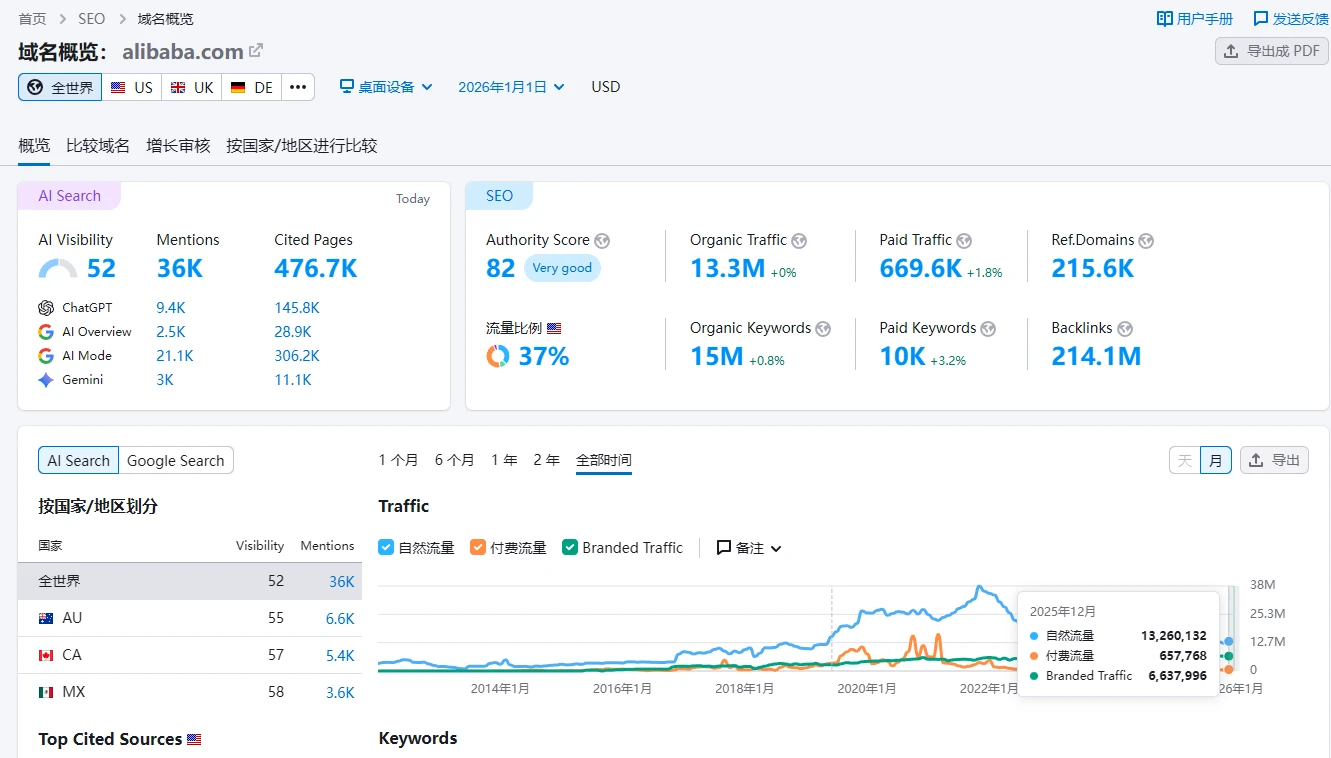Image resolution: width=1331 pixels, height=758 pixels.
Task: Uncheck the 付费流量 checkbox
Action: pyautogui.click(x=478, y=548)
